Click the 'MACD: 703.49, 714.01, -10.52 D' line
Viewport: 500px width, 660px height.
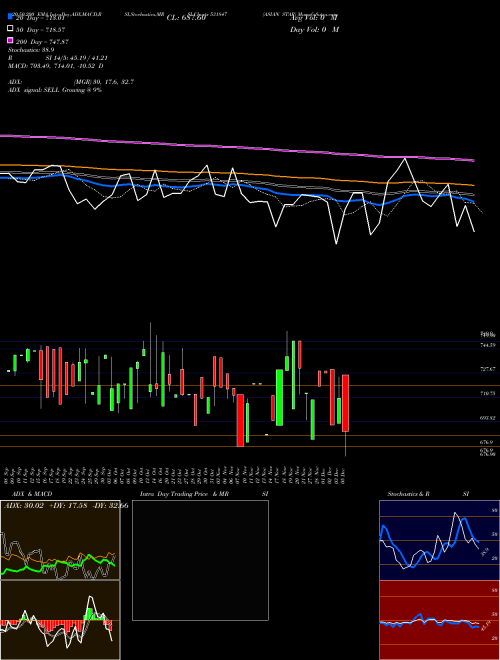click(x=56, y=66)
